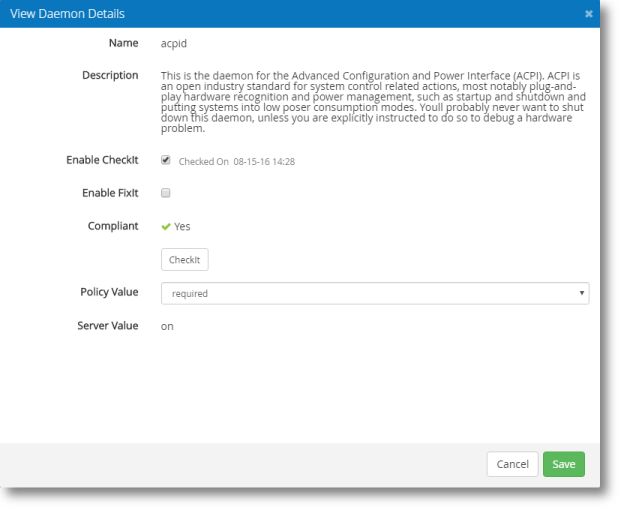
Task: Click the daemon name 'acpid'
Action: click(174, 43)
